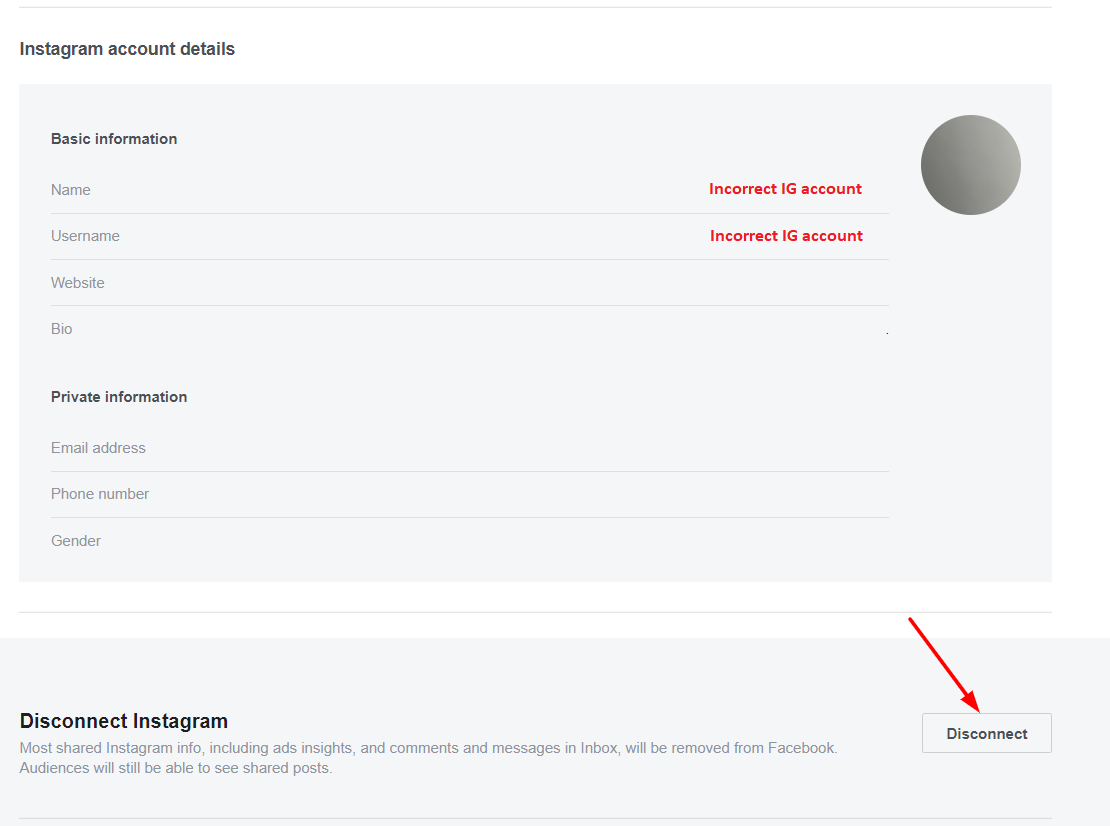
Task: Select the Username field label
Action: point(85,236)
